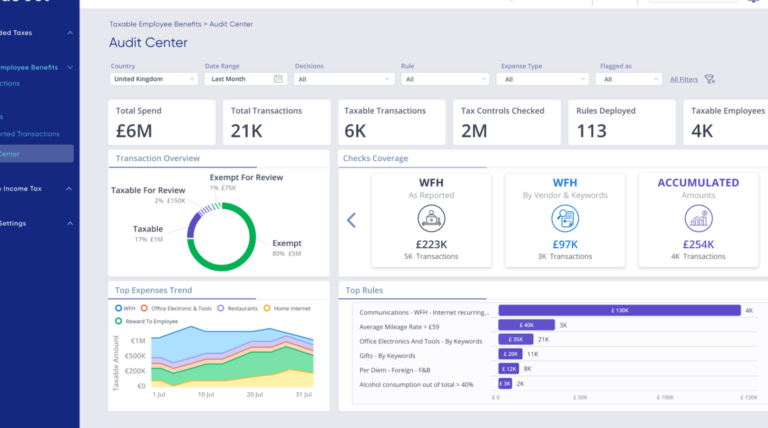
Task: Click Taxable Employee Benefits breadcrumb link
Action: (155, 24)
